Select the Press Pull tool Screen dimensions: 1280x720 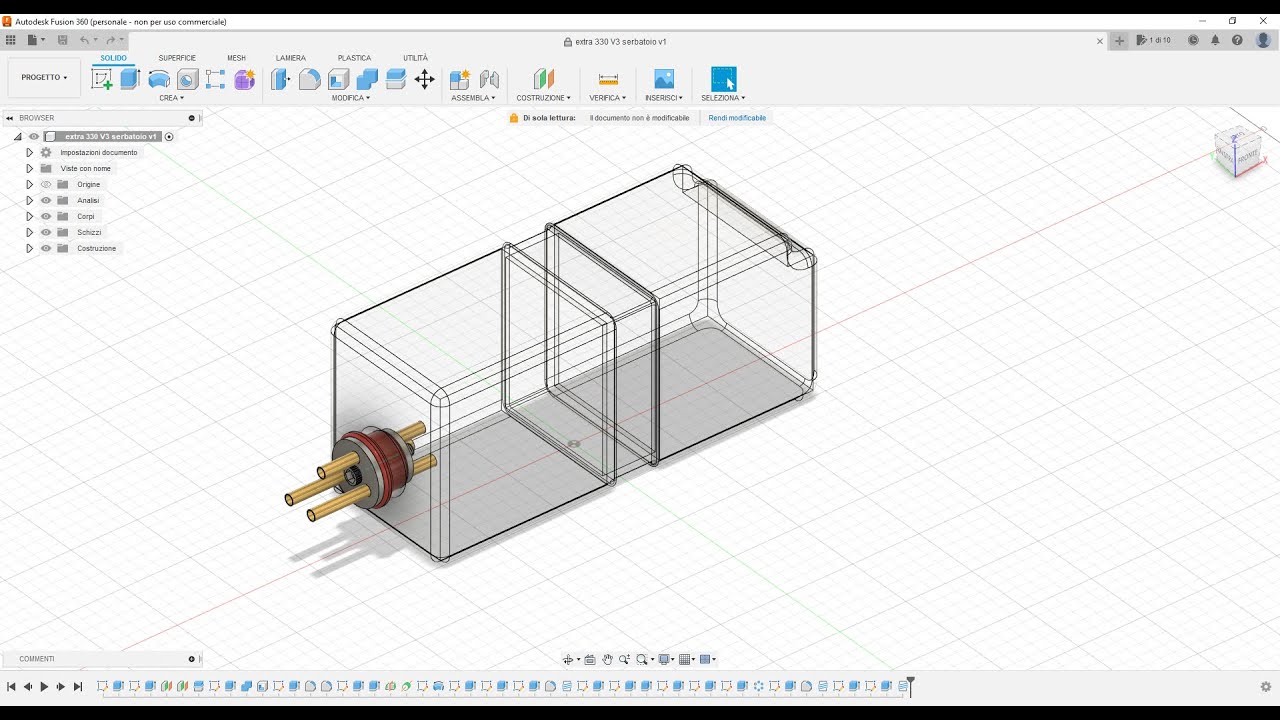pos(281,79)
